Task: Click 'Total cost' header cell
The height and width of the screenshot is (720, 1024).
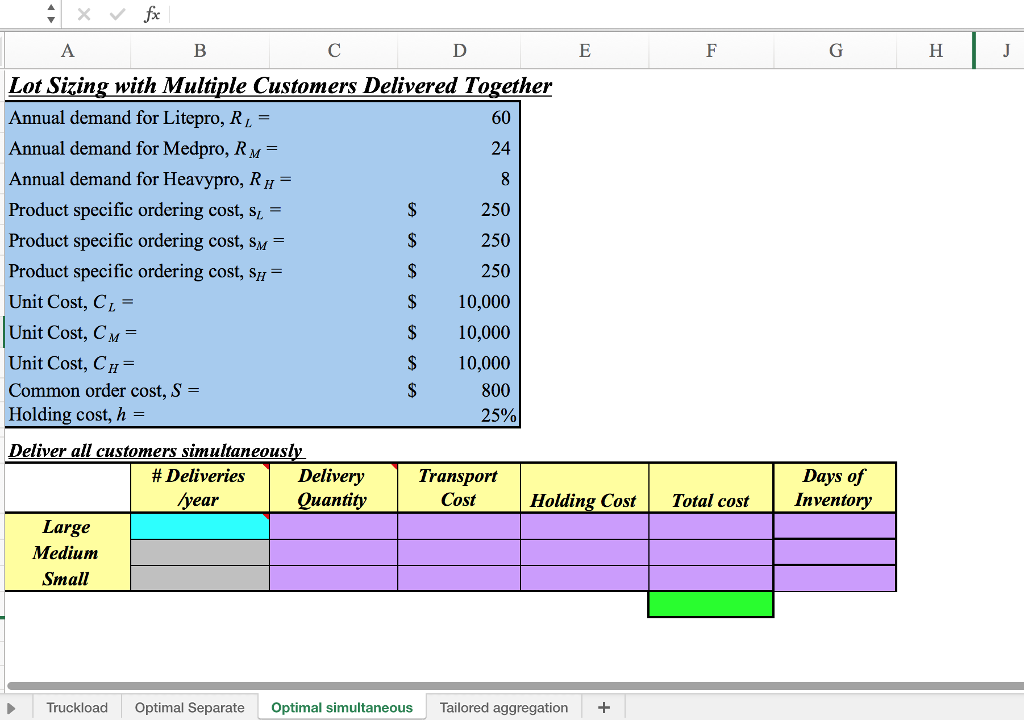Action: [711, 487]
